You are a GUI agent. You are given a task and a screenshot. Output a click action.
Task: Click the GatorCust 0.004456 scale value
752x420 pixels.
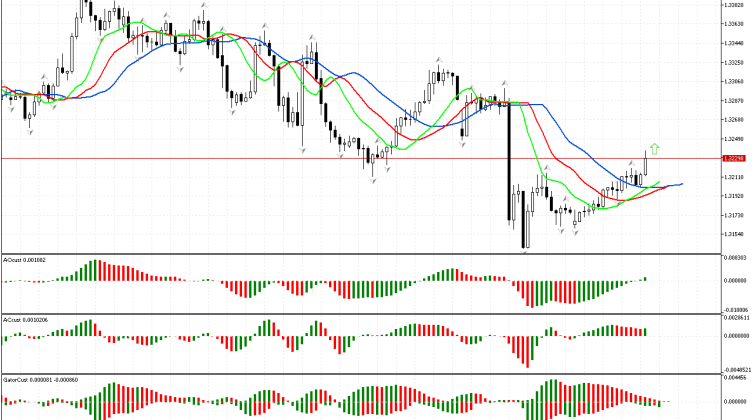click(x=735, y=378)
